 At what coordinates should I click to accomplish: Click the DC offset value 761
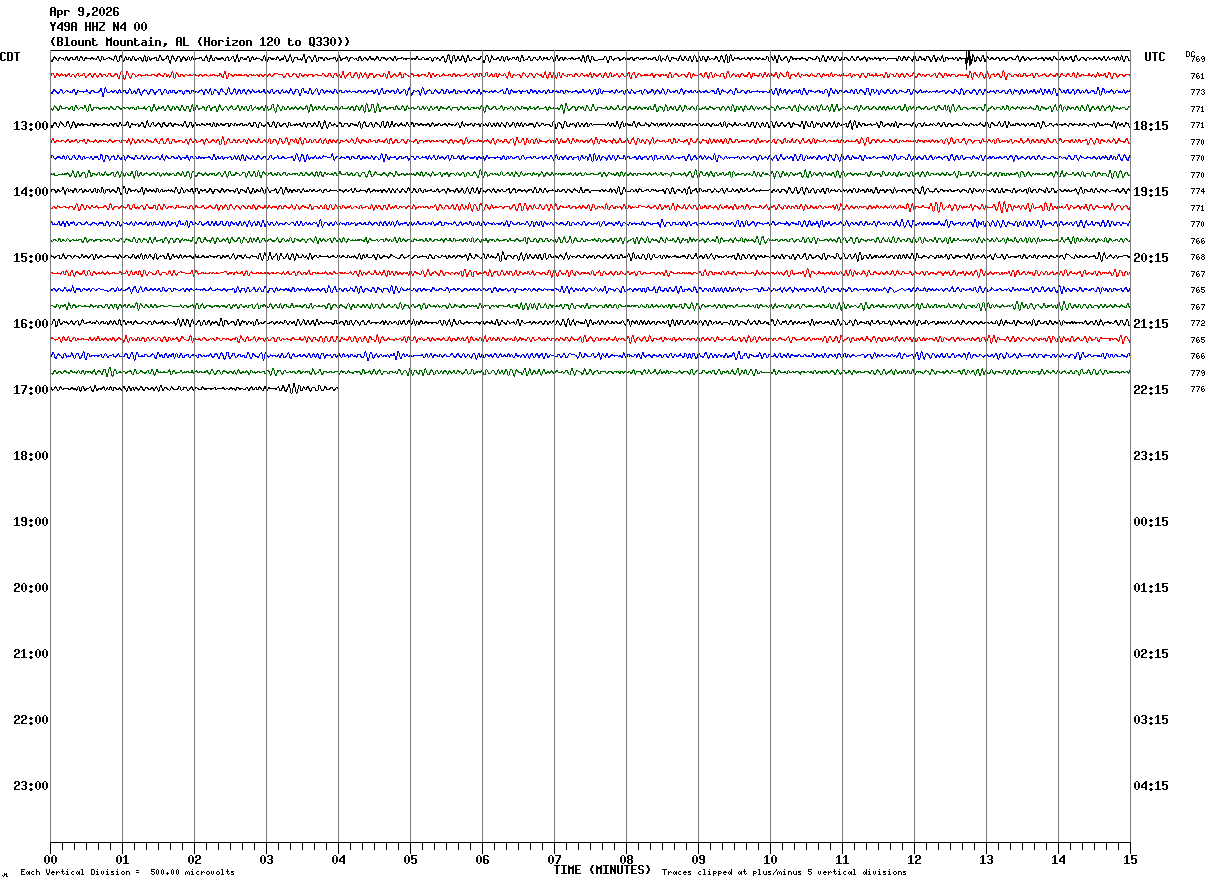tap(1198, 76)
